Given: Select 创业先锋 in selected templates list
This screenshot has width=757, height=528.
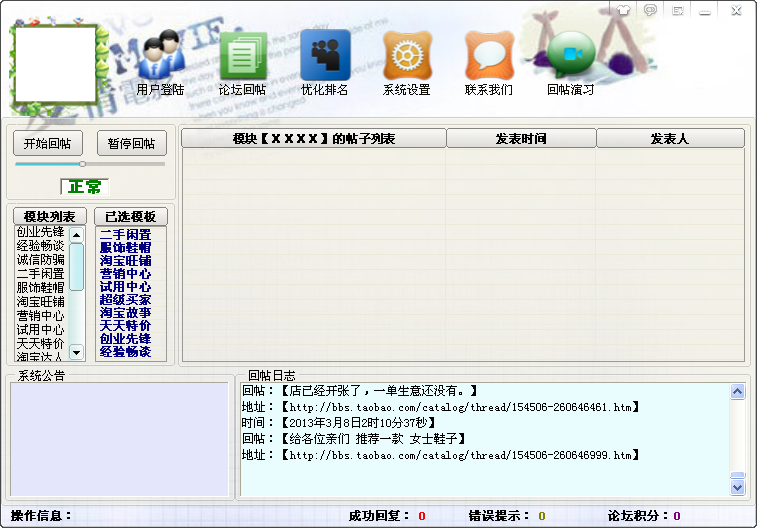Looking at the screenshot, I should pos(126,339).
